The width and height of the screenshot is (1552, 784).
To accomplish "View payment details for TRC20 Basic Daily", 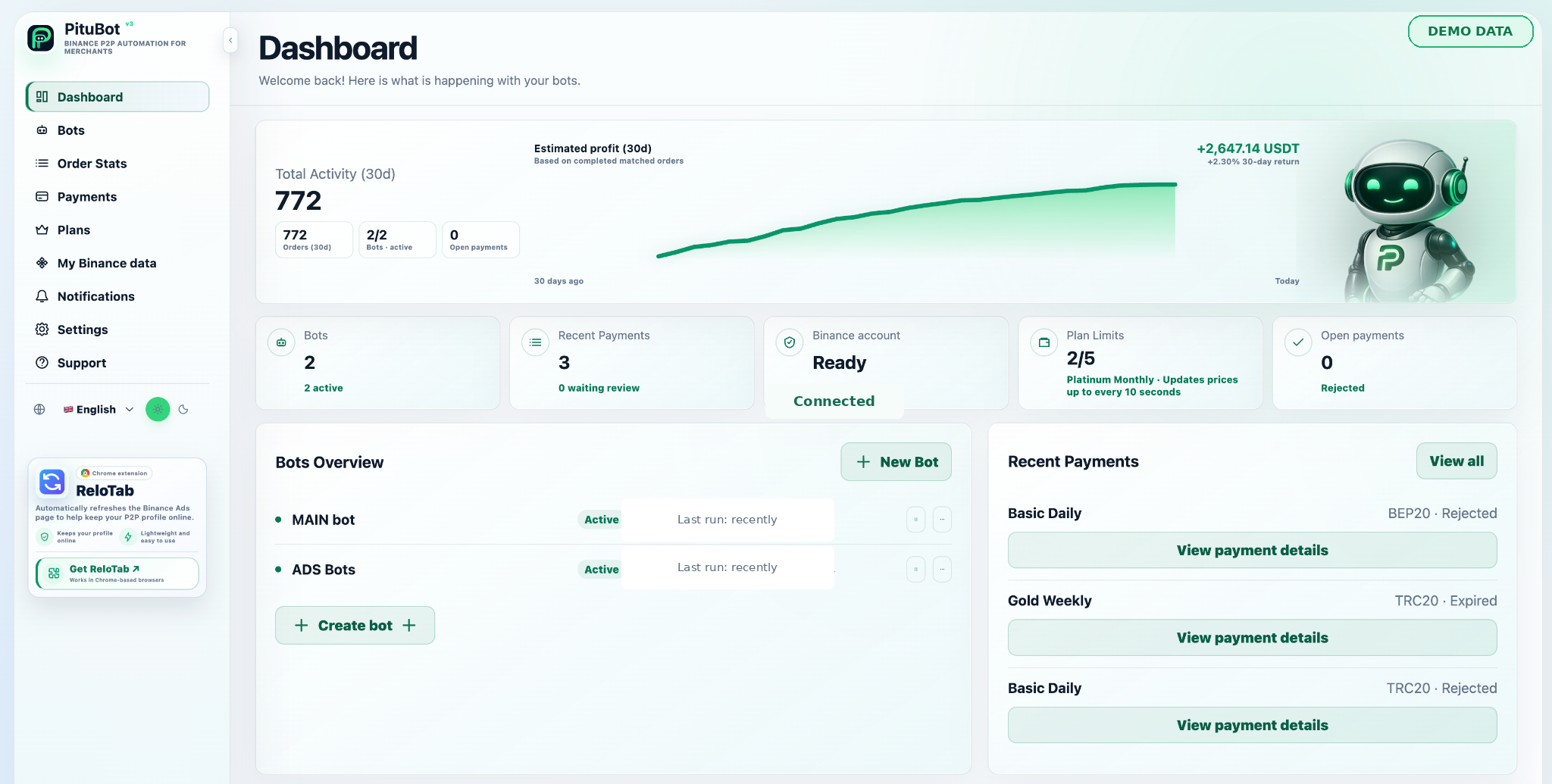I will (x=1252, y=725).
